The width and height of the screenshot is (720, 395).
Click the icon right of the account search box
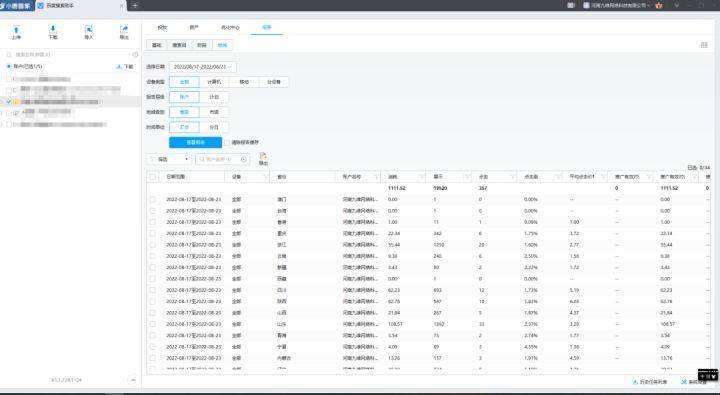135,55
